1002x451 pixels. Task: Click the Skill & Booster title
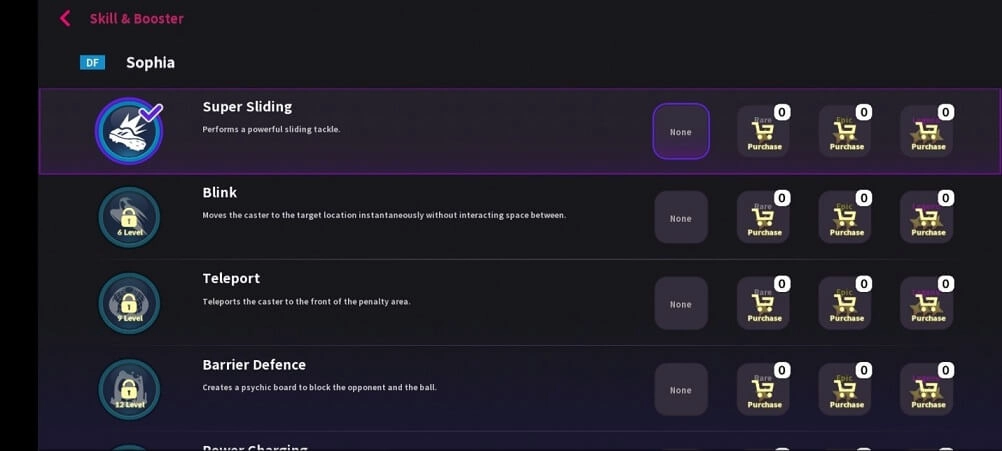137,18
